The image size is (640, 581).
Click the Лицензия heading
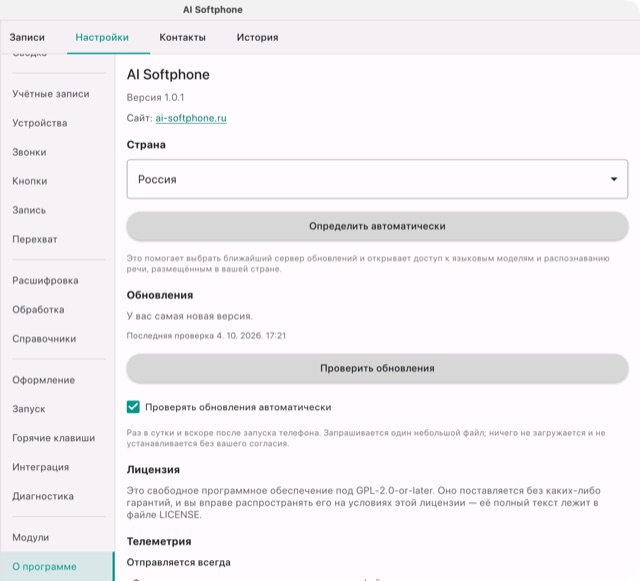point(153,470)
